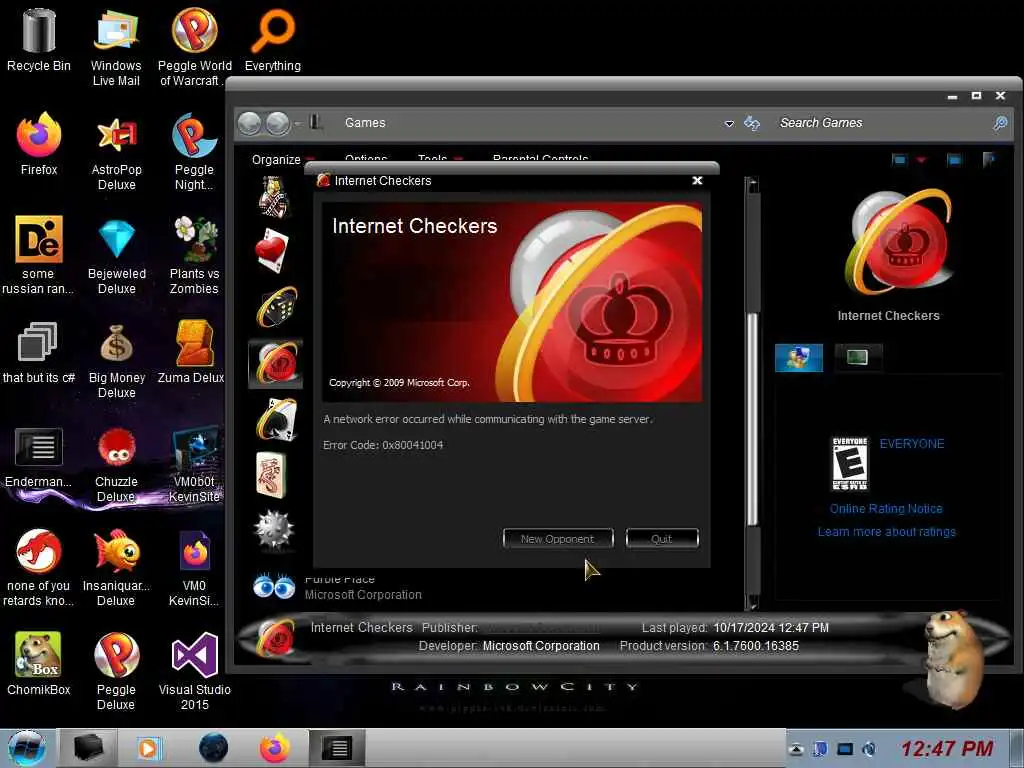Viewport: 1024px width, 768px height.
Task: Select Visual Studio 2015 desktop icon
Action: coord(195,671)
